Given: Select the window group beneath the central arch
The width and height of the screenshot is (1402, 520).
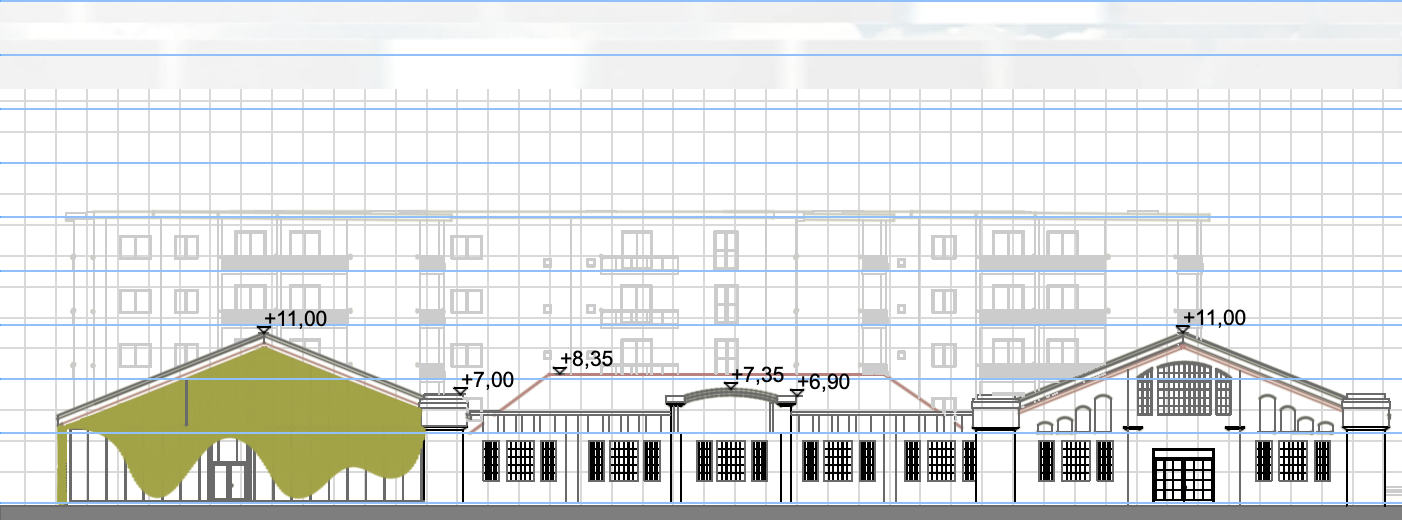Looking at the screenshot, I should (x=732, y=460).
